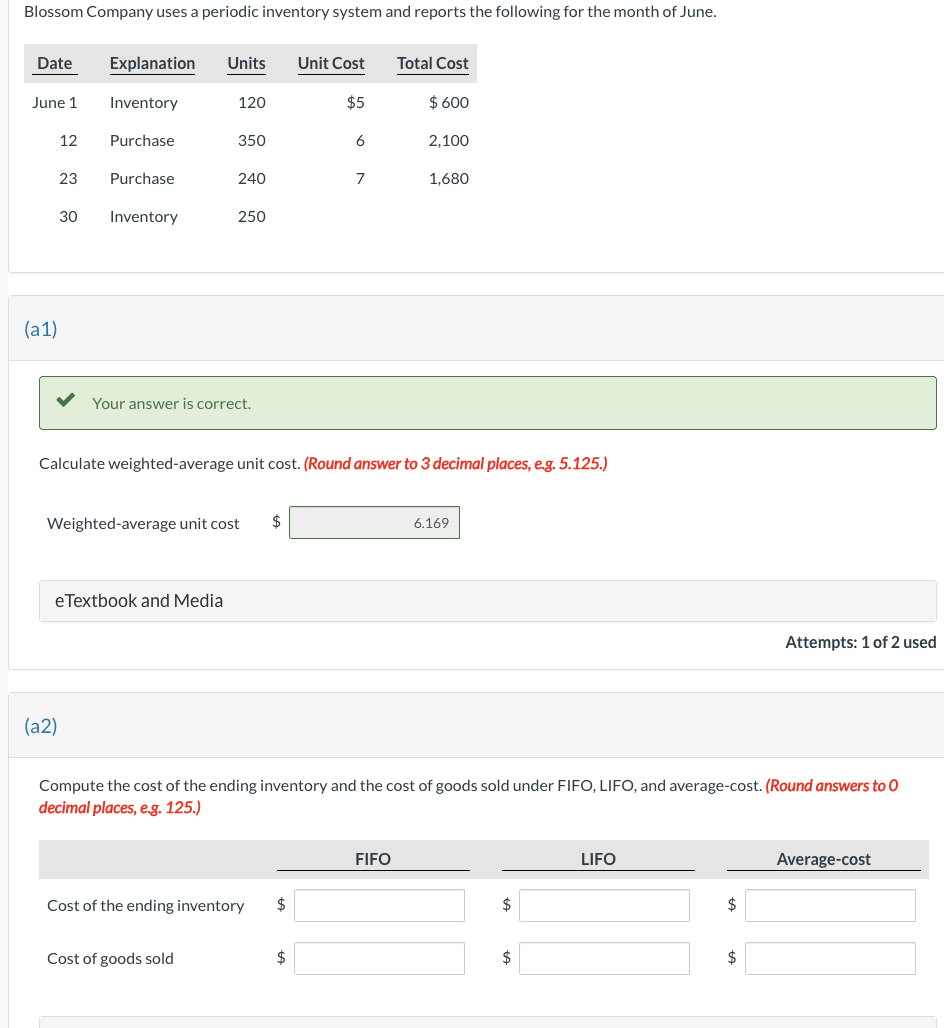Click the LIFO cost of ending inventory field
Viewport: 944px width, 1028px height.
[604, 905]
